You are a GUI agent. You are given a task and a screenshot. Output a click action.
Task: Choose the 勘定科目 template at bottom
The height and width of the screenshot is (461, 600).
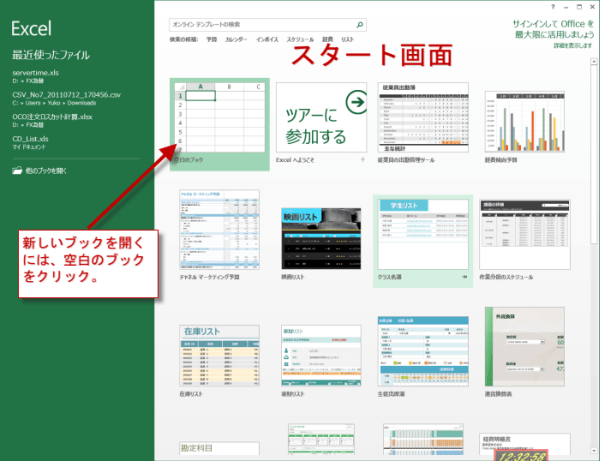point(220,448)
